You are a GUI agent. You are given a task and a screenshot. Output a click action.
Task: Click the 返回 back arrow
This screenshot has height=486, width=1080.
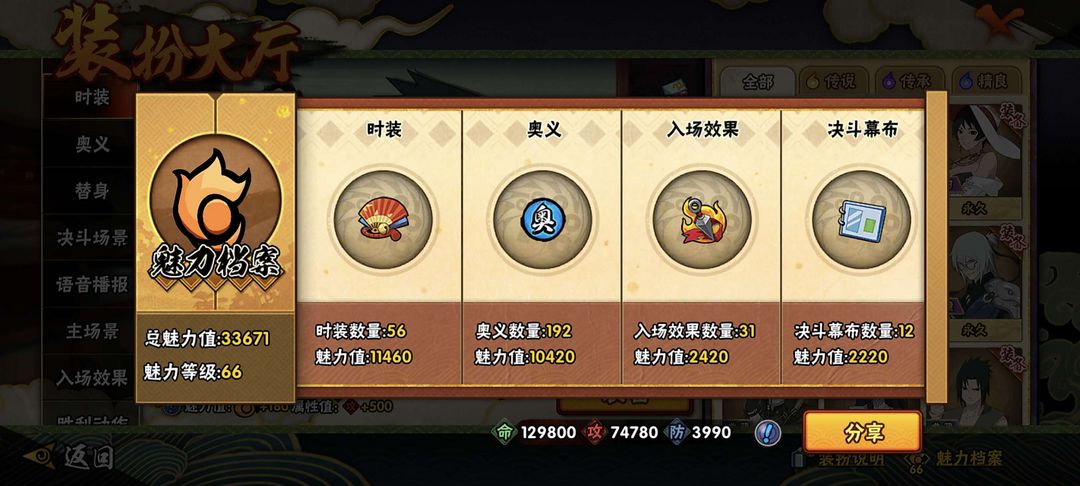(x=68, y=457)
